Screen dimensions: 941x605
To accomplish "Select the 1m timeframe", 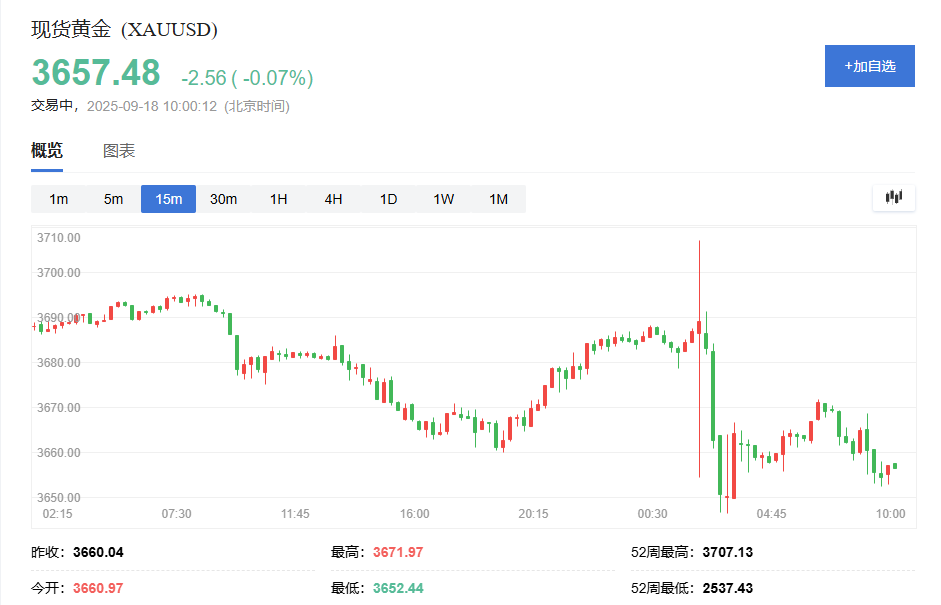I will click(x=58, y=199).
